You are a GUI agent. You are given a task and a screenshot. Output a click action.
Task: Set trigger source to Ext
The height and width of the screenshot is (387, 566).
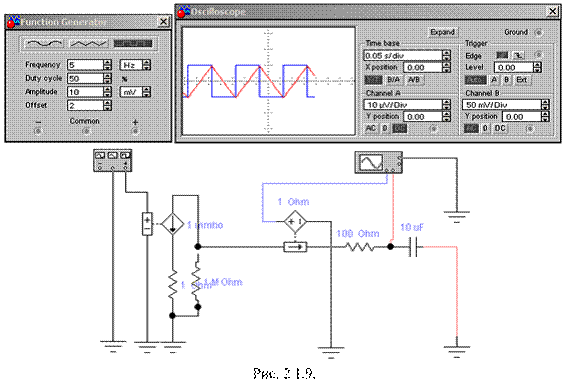(x=522, y=80)
